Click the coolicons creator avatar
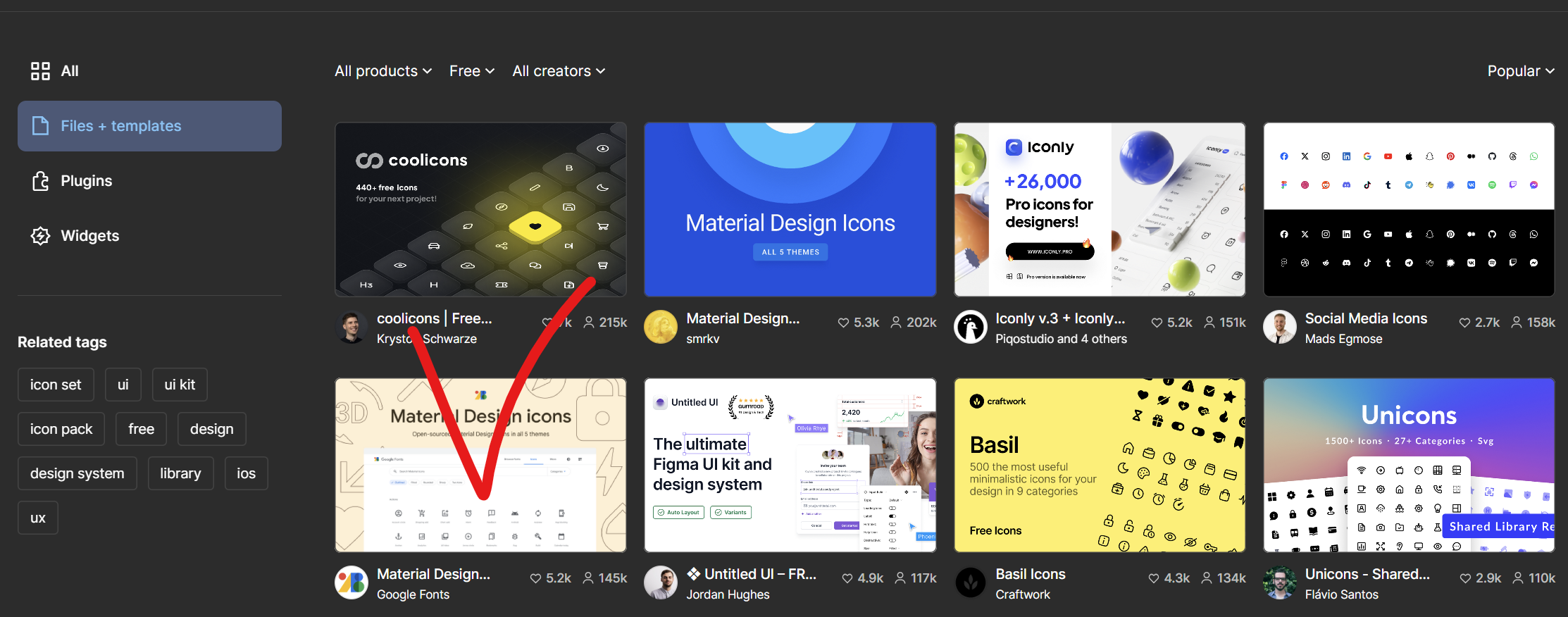This screenshot has width=1568, height=617. [x=351, y=328]
